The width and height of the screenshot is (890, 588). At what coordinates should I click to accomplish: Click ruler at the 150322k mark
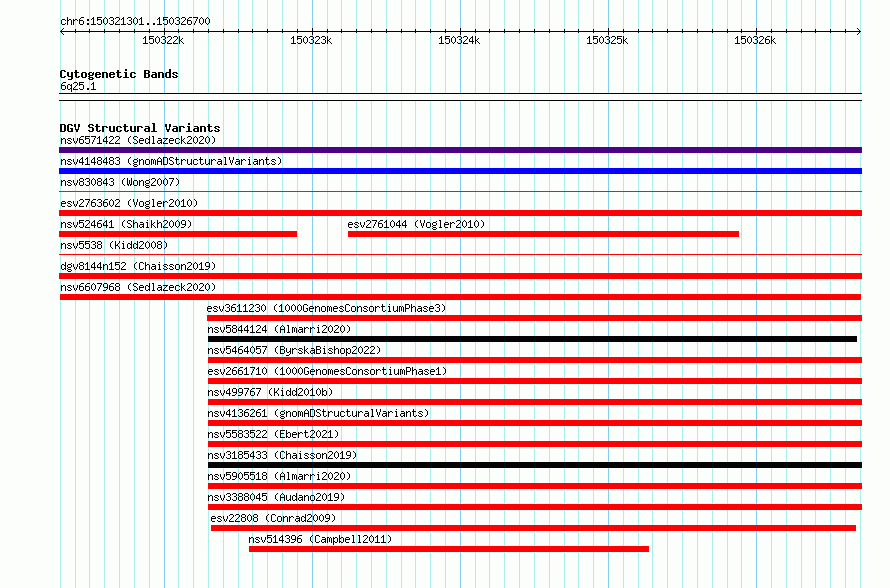coord(163,40)
